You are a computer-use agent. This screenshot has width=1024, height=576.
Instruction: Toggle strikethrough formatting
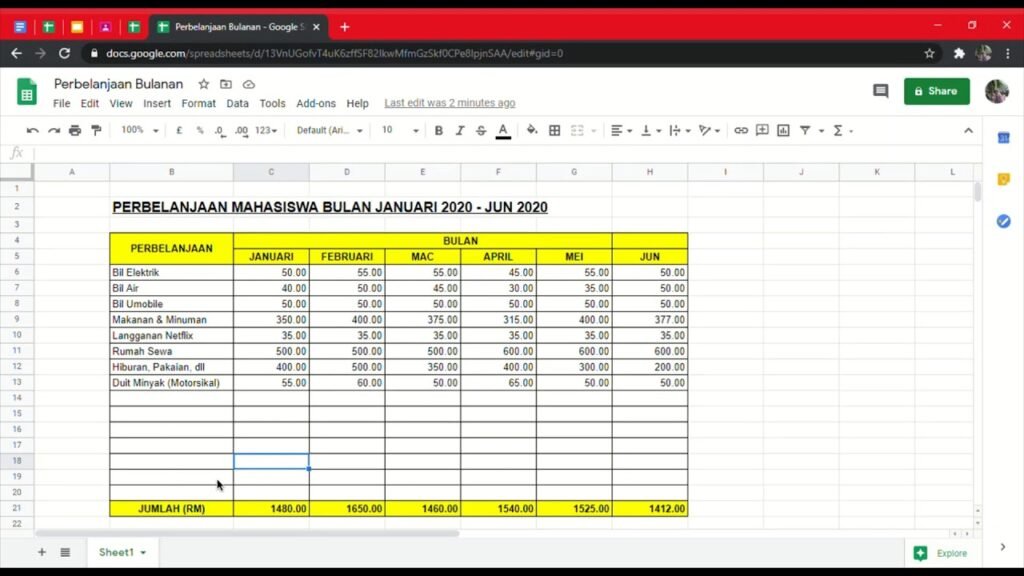(x=481, y=130)
